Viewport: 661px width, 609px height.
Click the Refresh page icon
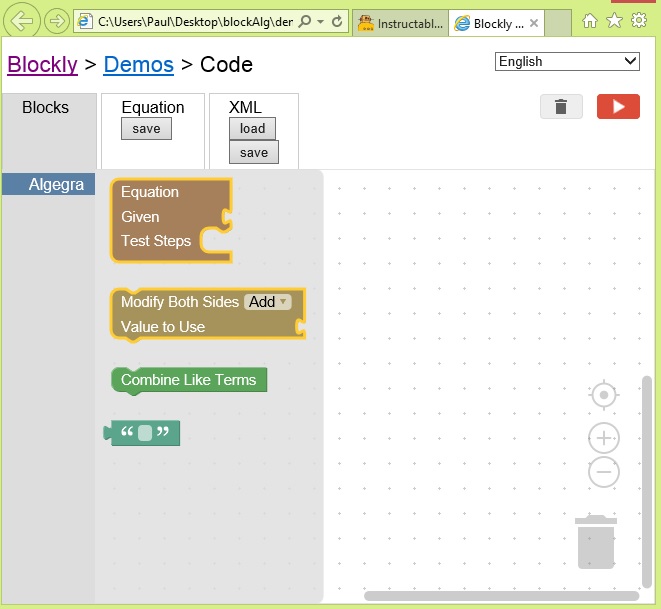click(337, 21)
